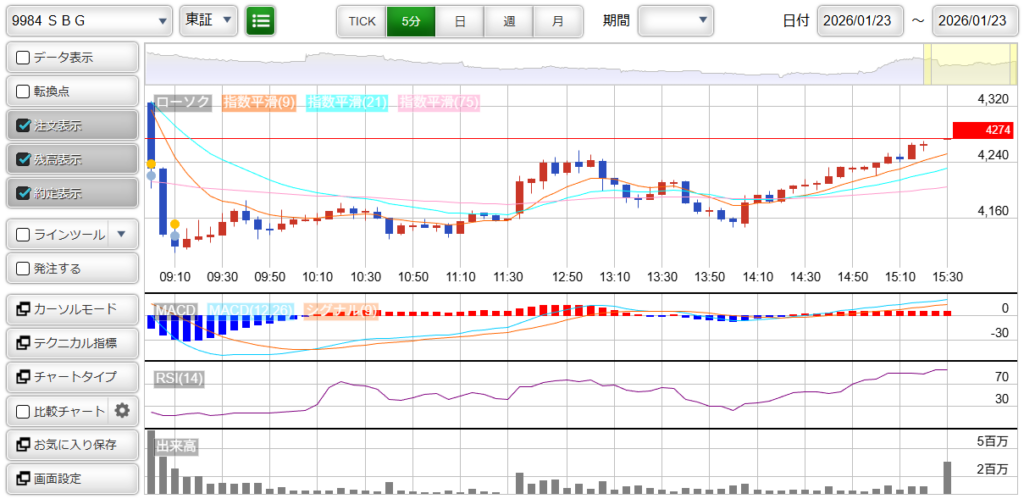Click the green list icon button
The height and width of the screenshot is (499, 1024).
[x=261, y=20]
